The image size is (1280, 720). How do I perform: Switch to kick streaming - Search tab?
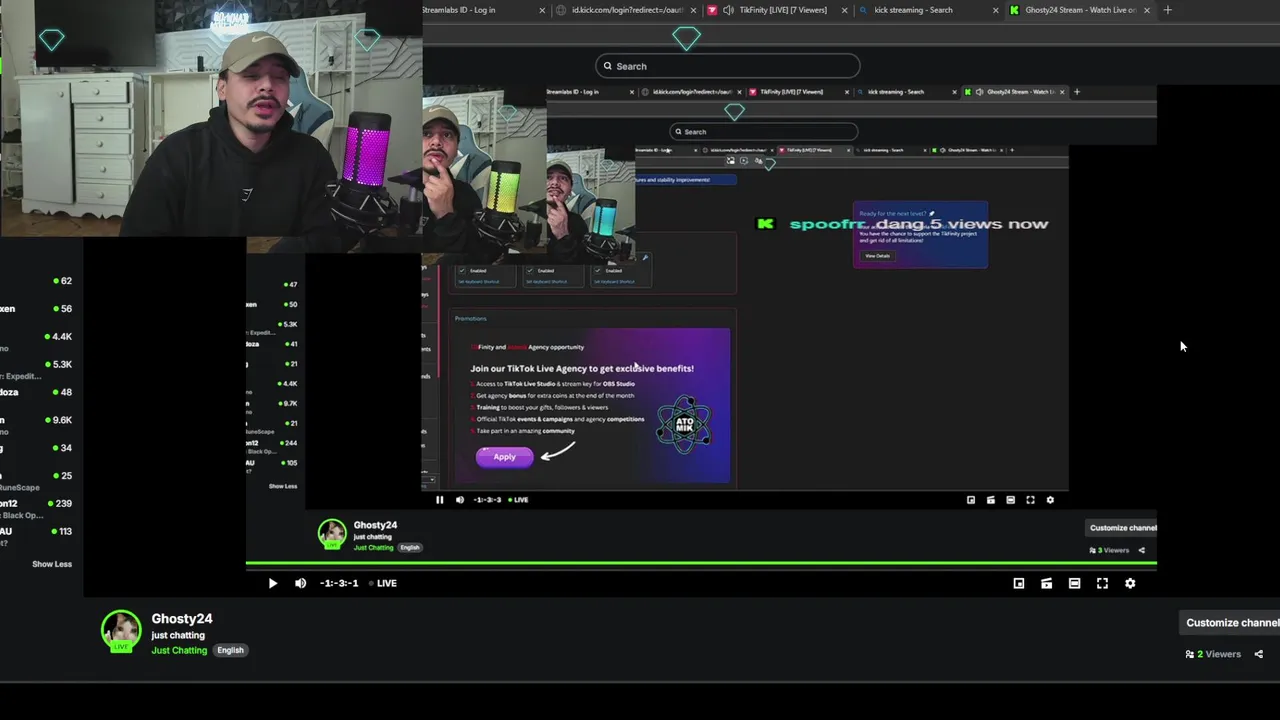pyautogui.click(x=913, y=10)
